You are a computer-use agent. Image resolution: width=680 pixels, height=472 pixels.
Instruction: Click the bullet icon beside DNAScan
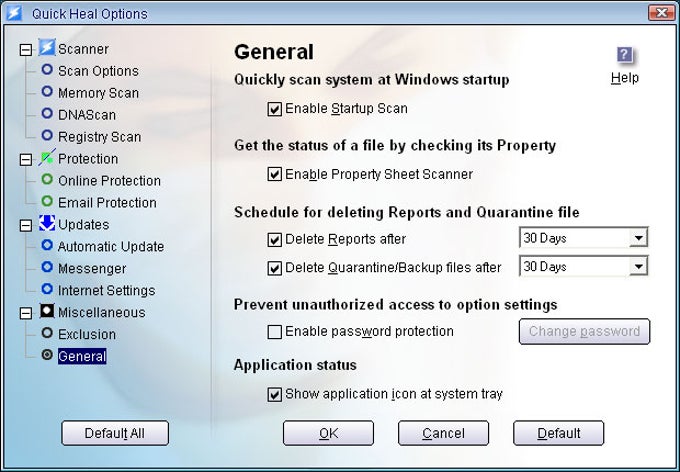(x=47, y=113)
